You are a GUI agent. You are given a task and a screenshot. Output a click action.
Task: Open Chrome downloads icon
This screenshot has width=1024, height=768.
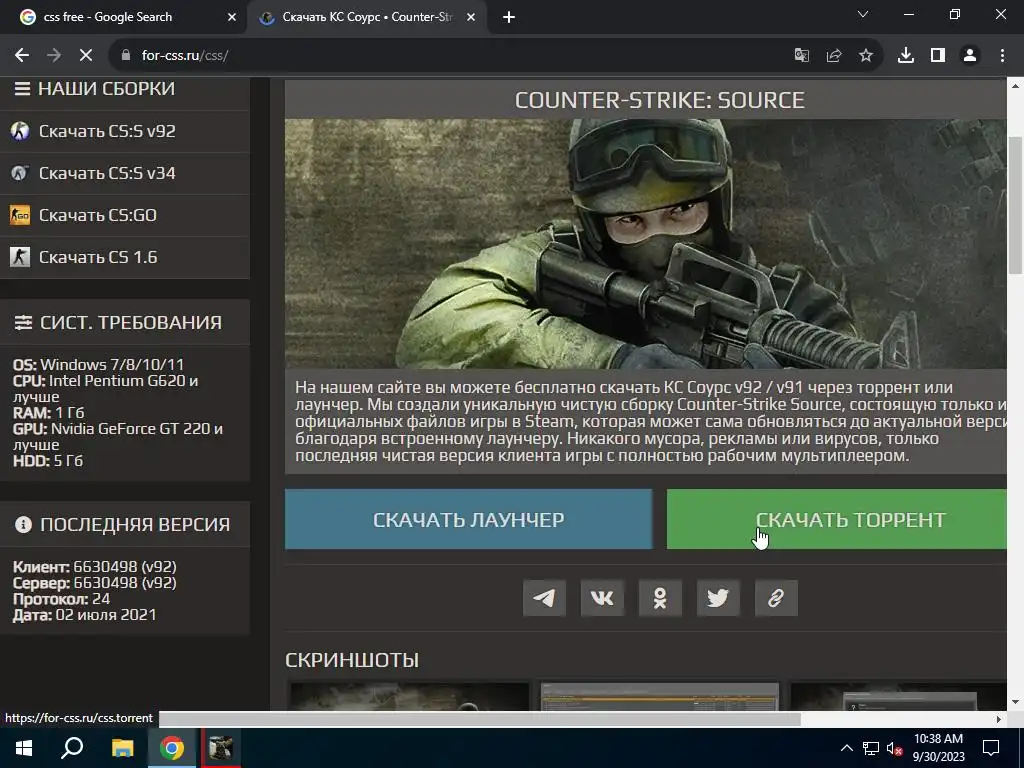[x=906, y=56]
